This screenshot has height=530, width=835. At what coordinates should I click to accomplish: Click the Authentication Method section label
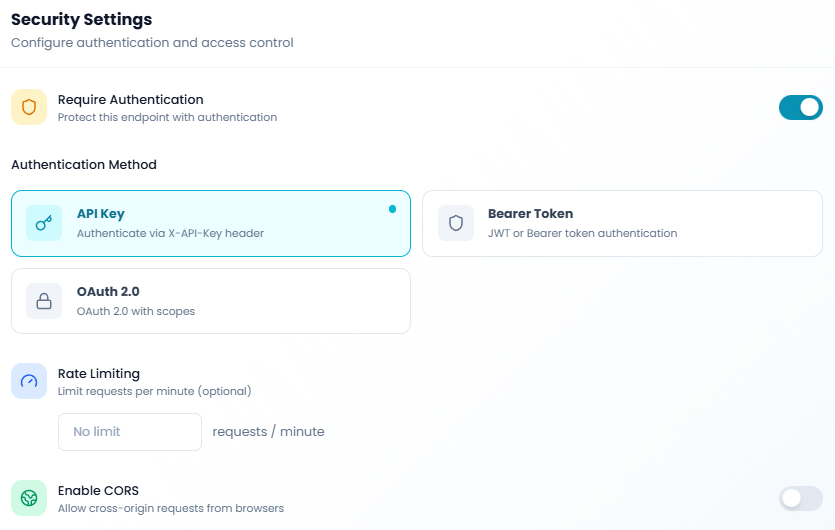[x=84, y=164]
